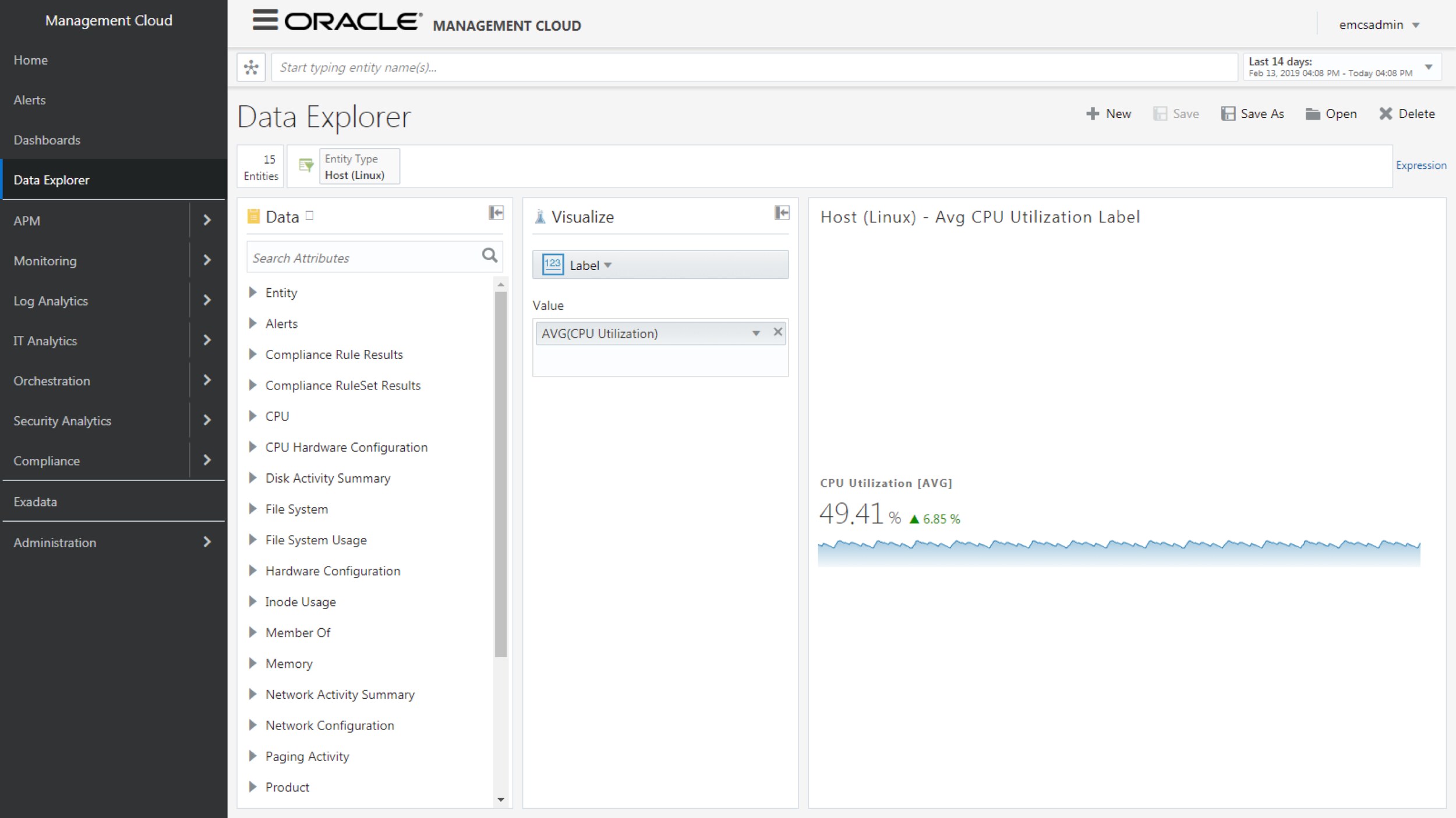
Task: Expand the Log Analytics sidebar menu
Action: (207, 300)
